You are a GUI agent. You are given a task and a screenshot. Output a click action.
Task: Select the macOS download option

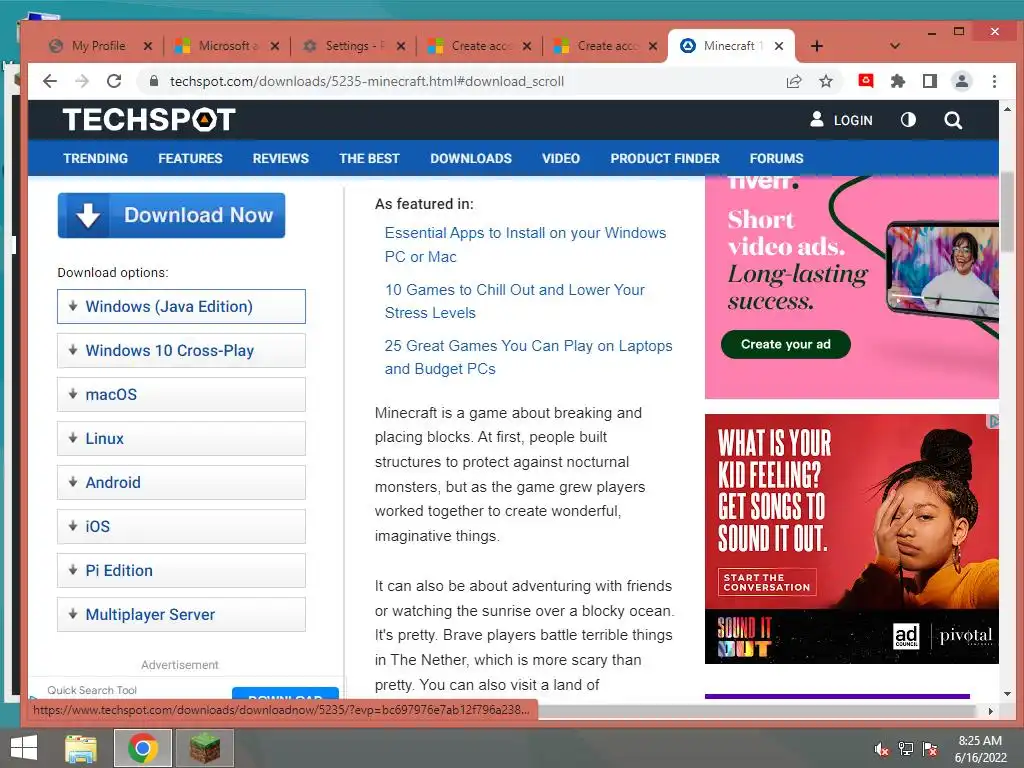point(181,394)
